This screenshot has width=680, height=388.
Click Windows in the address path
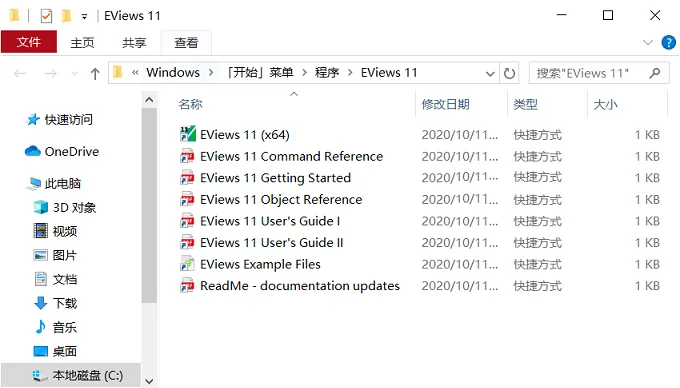coord(173,72)
